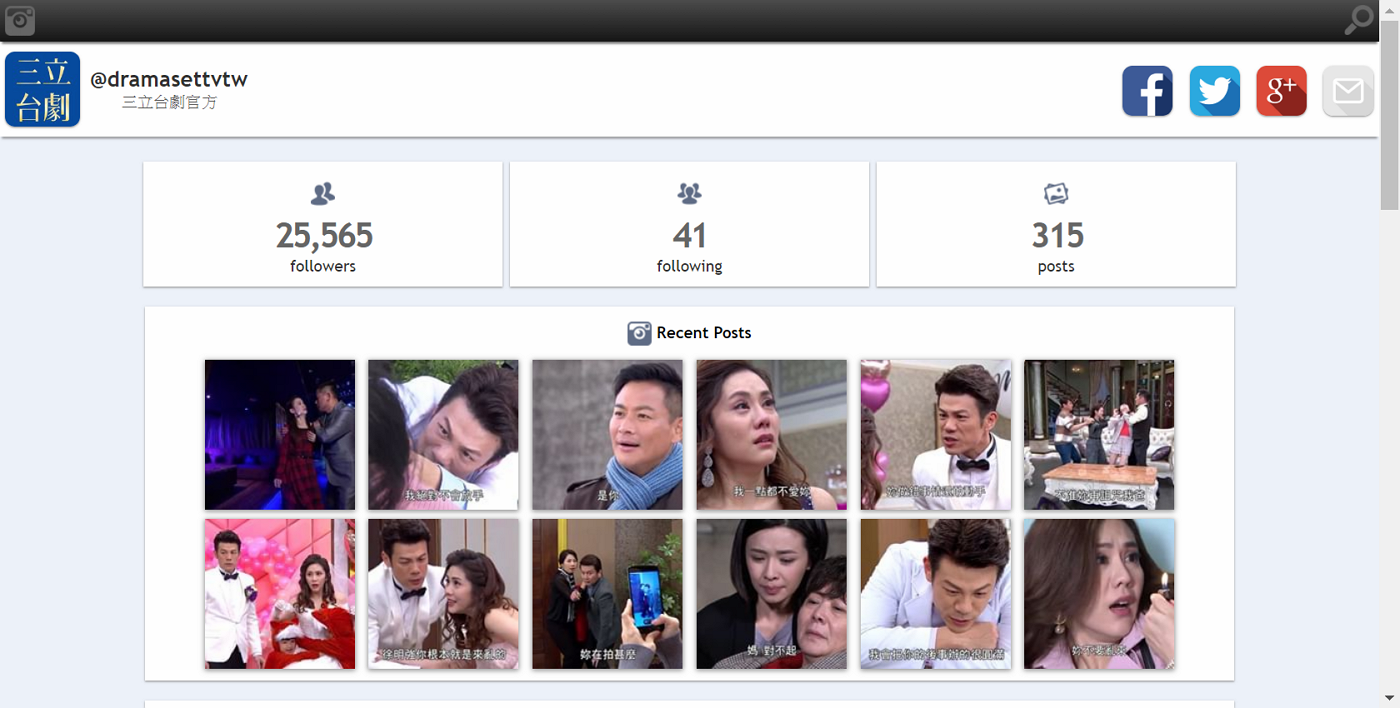Open the search magnifier icon
The height and width of the screenshot is (708, 1400).
coord(1359,20)
